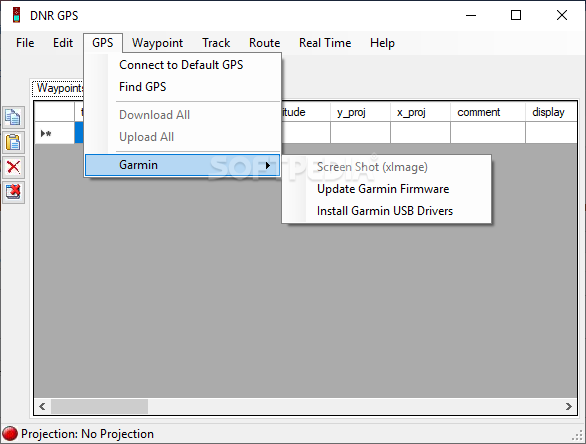Click the left scroll arrow

click(42, 406)
